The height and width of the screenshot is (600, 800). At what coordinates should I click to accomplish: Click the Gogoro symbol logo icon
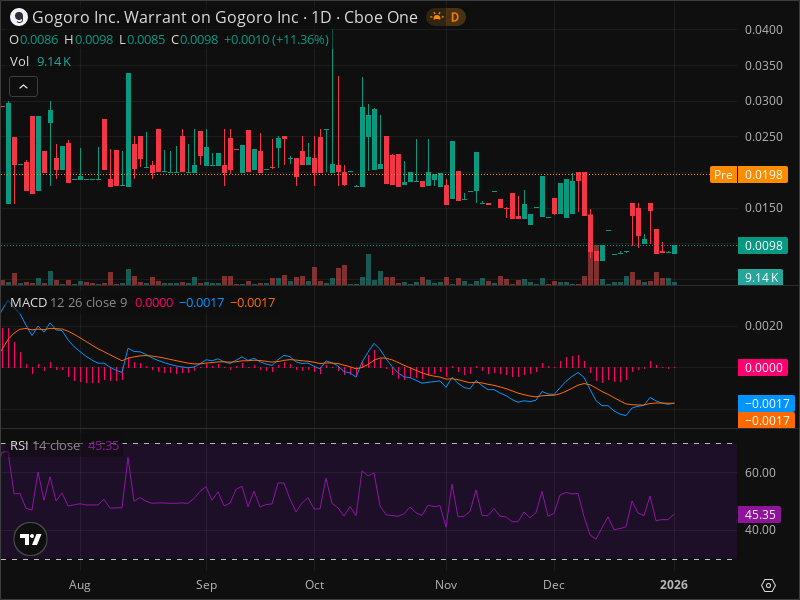coord(19,17)
